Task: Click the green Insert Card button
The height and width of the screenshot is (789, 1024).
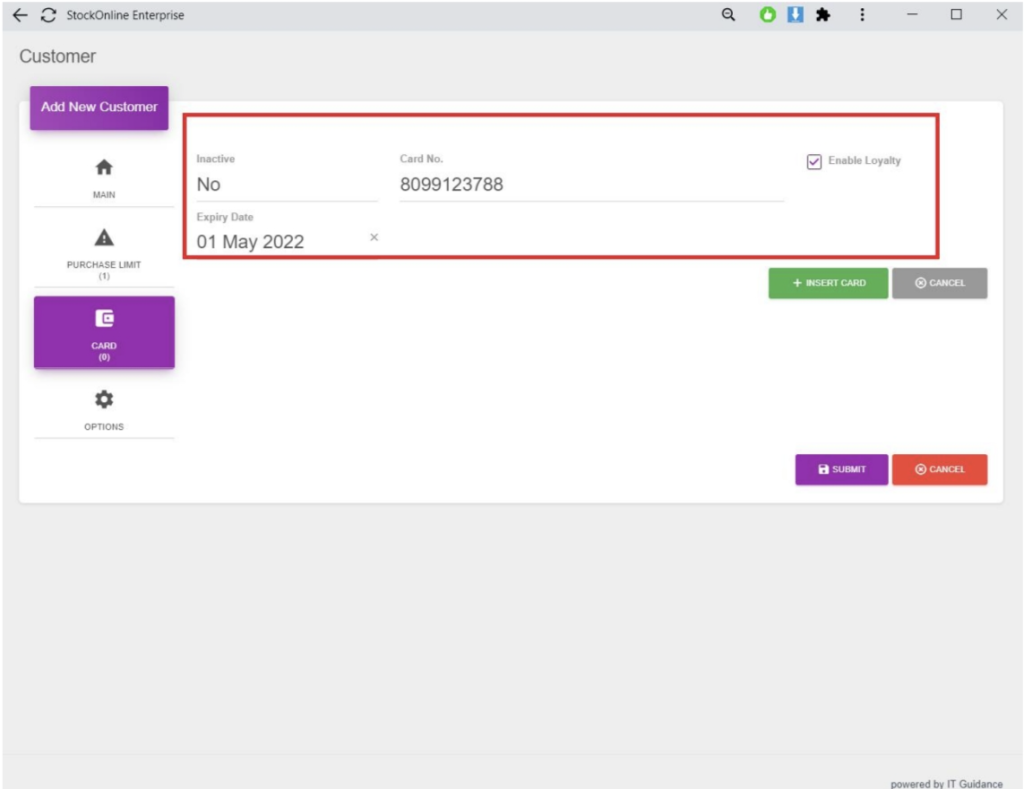Action: [x=828, y=283]
